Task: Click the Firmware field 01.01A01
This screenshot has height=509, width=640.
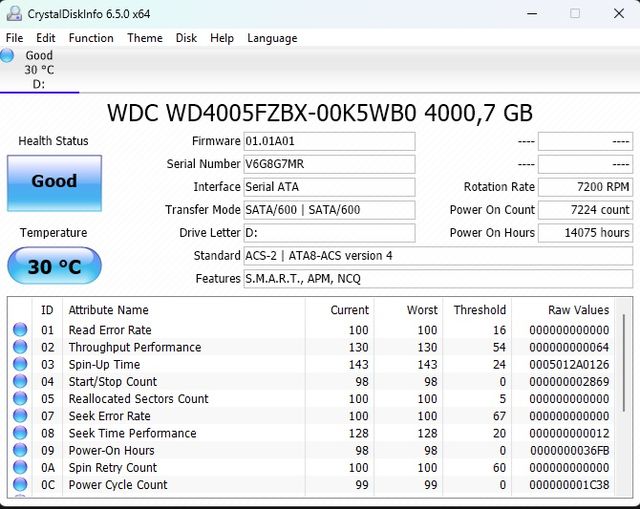Action: click(329, 141)
